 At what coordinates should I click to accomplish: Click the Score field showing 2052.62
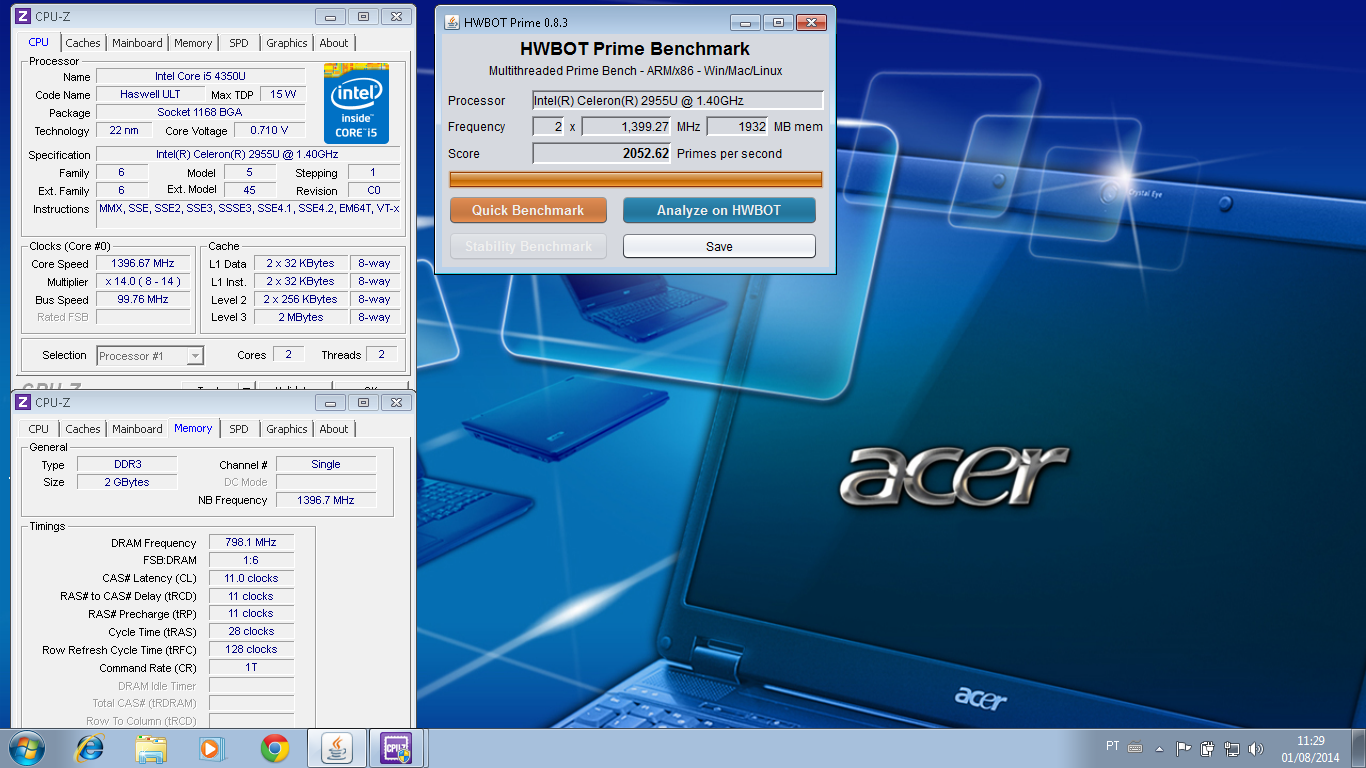pos(602,153)
